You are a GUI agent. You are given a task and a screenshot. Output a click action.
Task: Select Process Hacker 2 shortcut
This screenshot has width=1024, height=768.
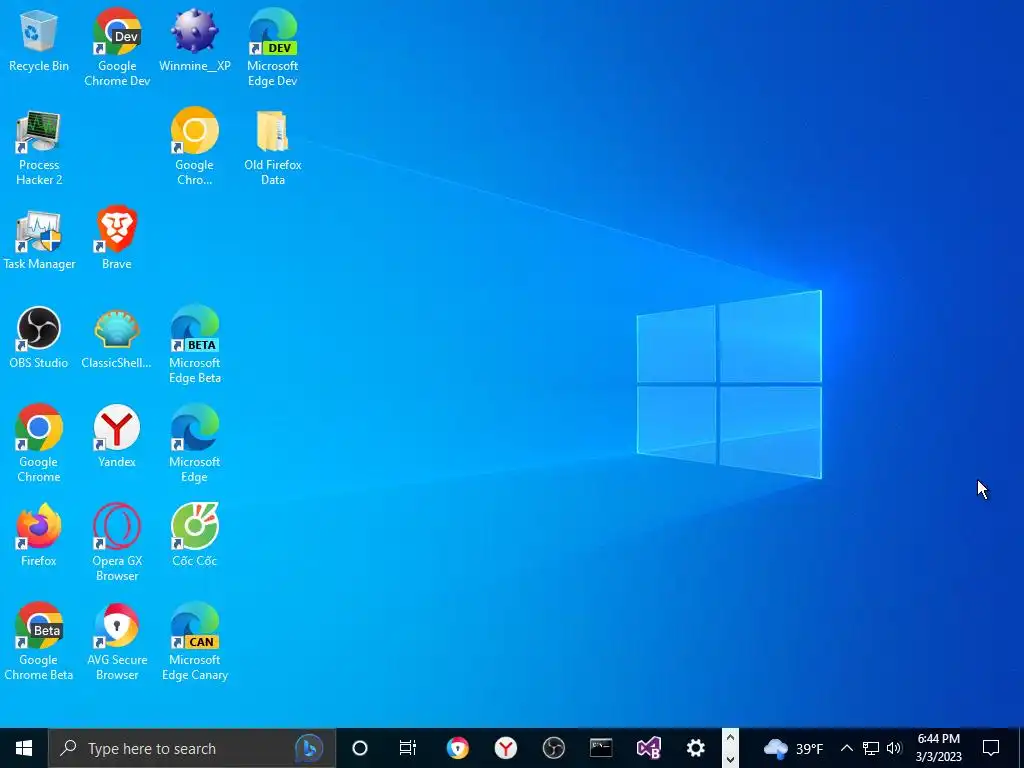pos(39,148)
